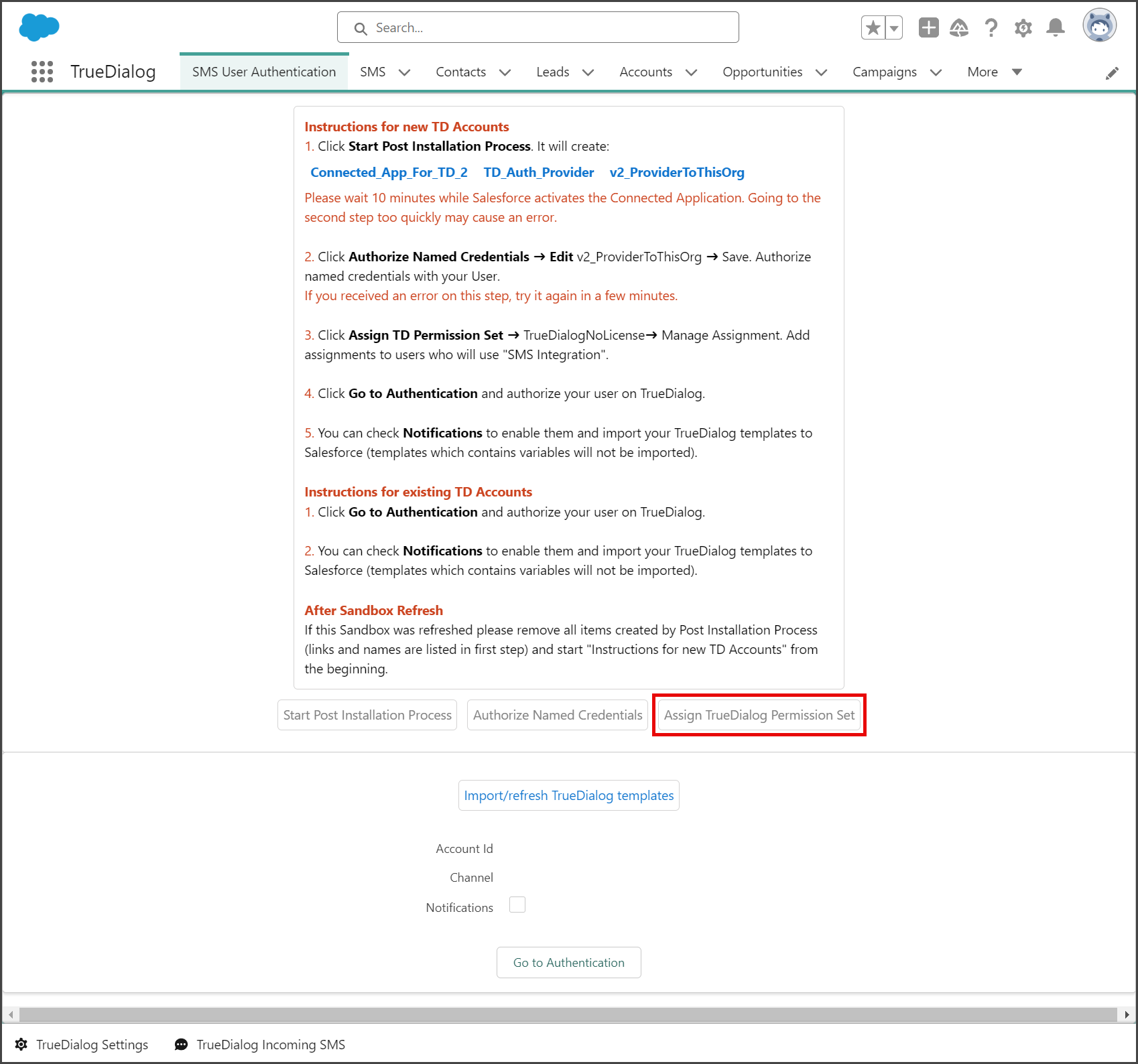Expand the Contacts tab chevron
The width and height of the screenshot is (1138, 1064).
[x=505, y=72]
